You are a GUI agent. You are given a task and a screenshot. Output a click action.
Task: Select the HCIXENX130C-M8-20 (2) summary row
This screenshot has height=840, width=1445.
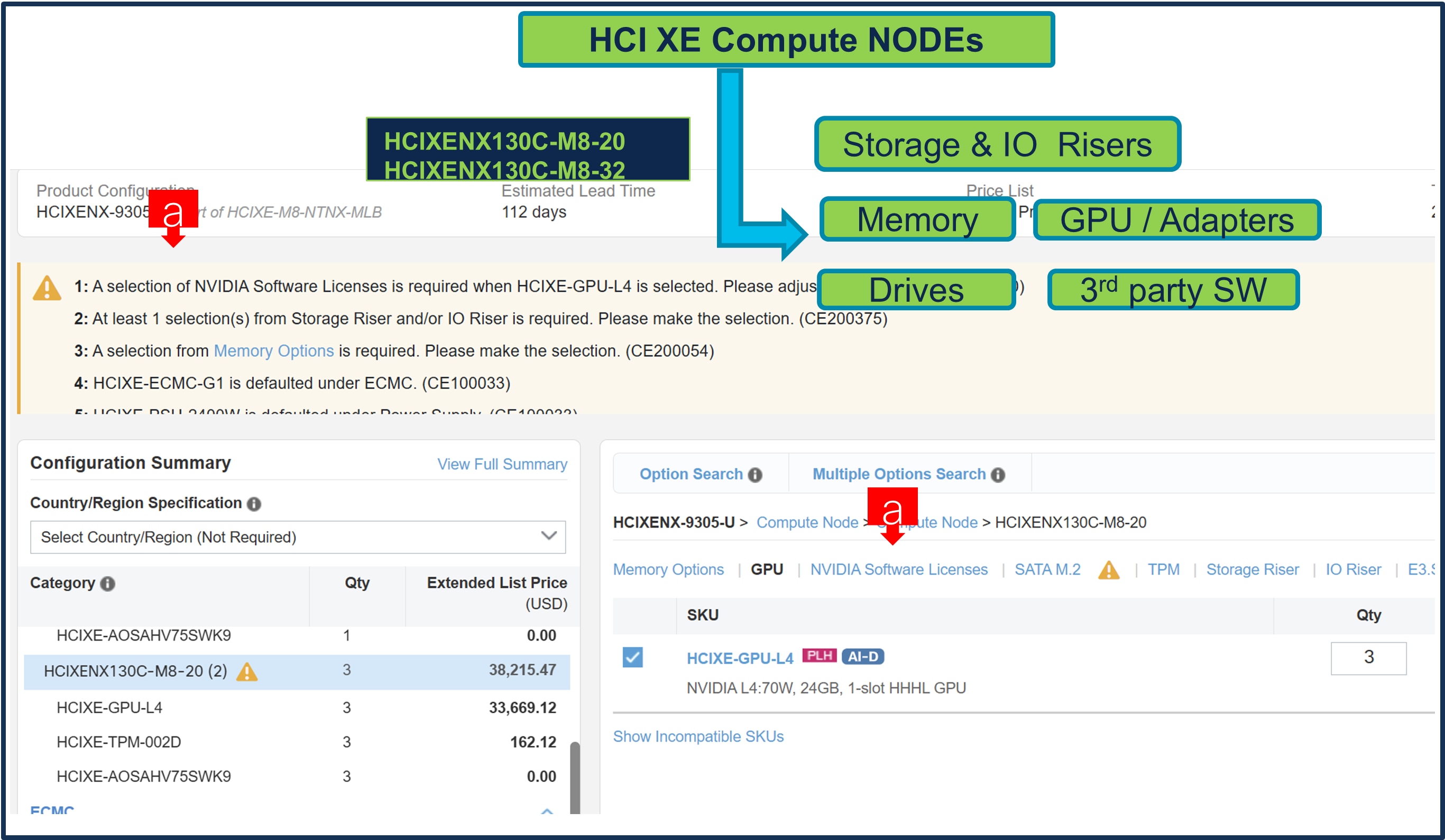point(297,671)
